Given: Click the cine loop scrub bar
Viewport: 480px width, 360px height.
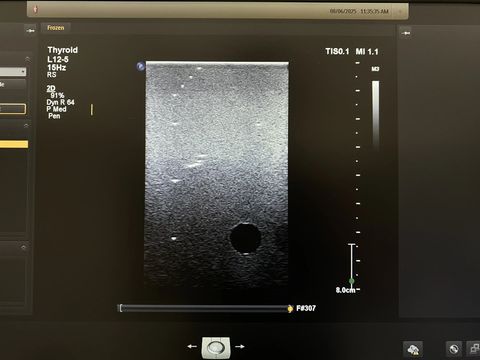Looking at the screenshot, I should click(205, 309).
